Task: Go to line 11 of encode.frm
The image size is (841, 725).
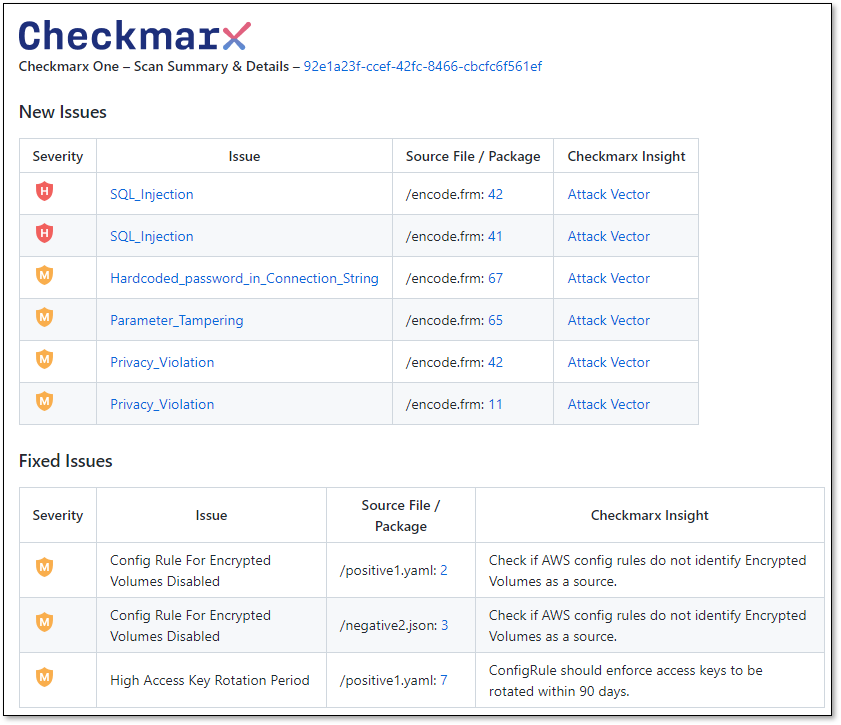Action: click(x=496, y=404)
